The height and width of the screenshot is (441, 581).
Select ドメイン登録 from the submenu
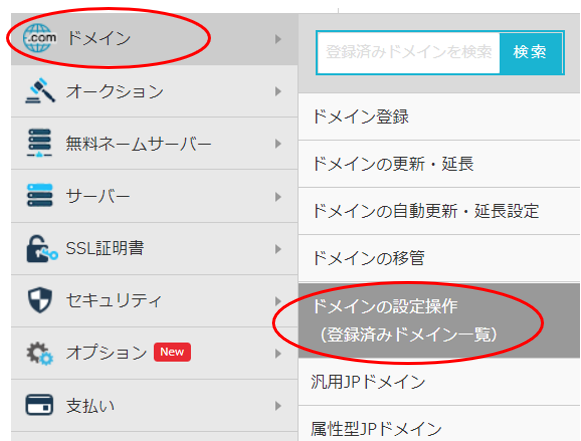pyautogui.click(x=439, y=117)
